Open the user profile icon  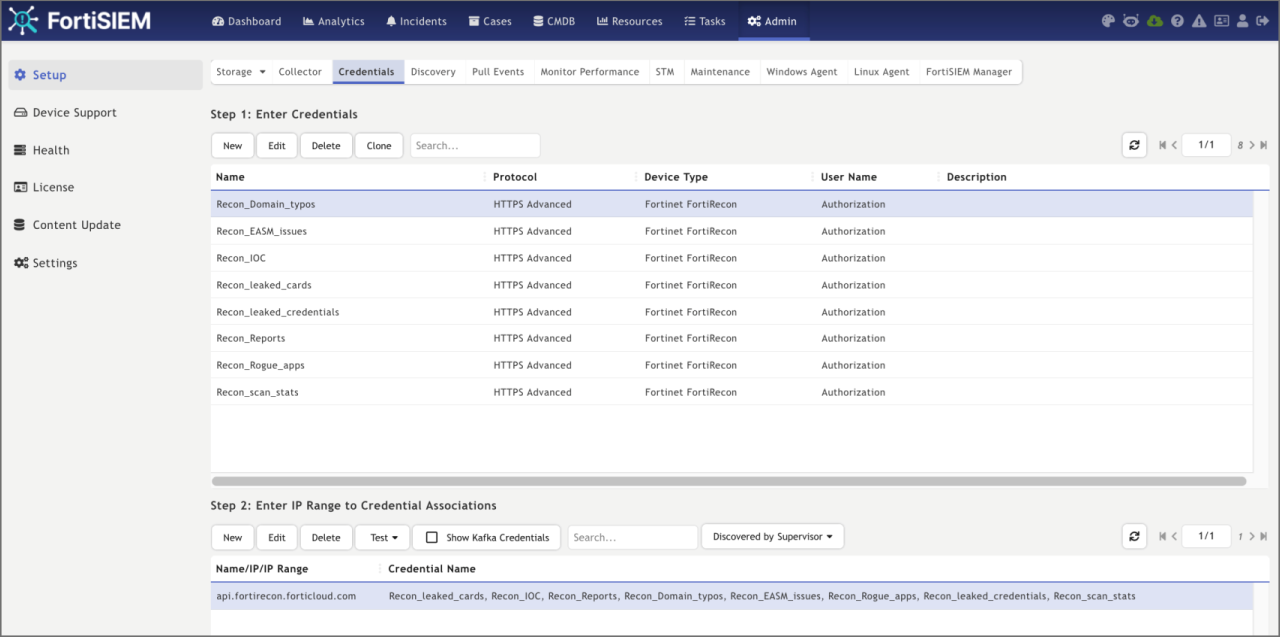click(x=1243, y=21)
